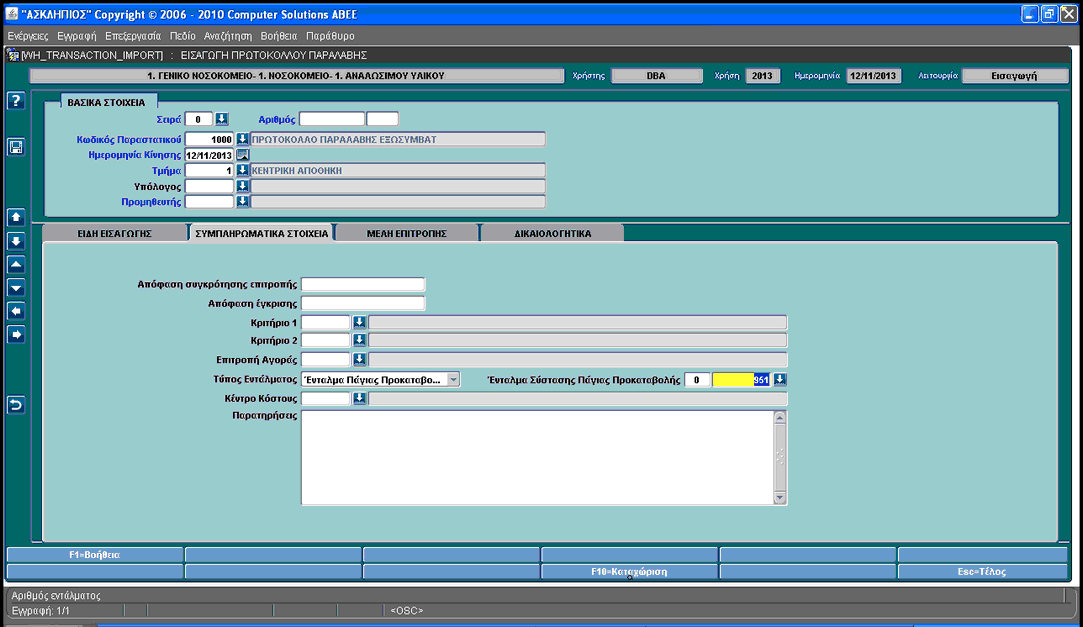This screenshot has height=627, width=1083.
Task: Click the Απόφαση έγκρισης input field
Action: click(x=363, y=304)
